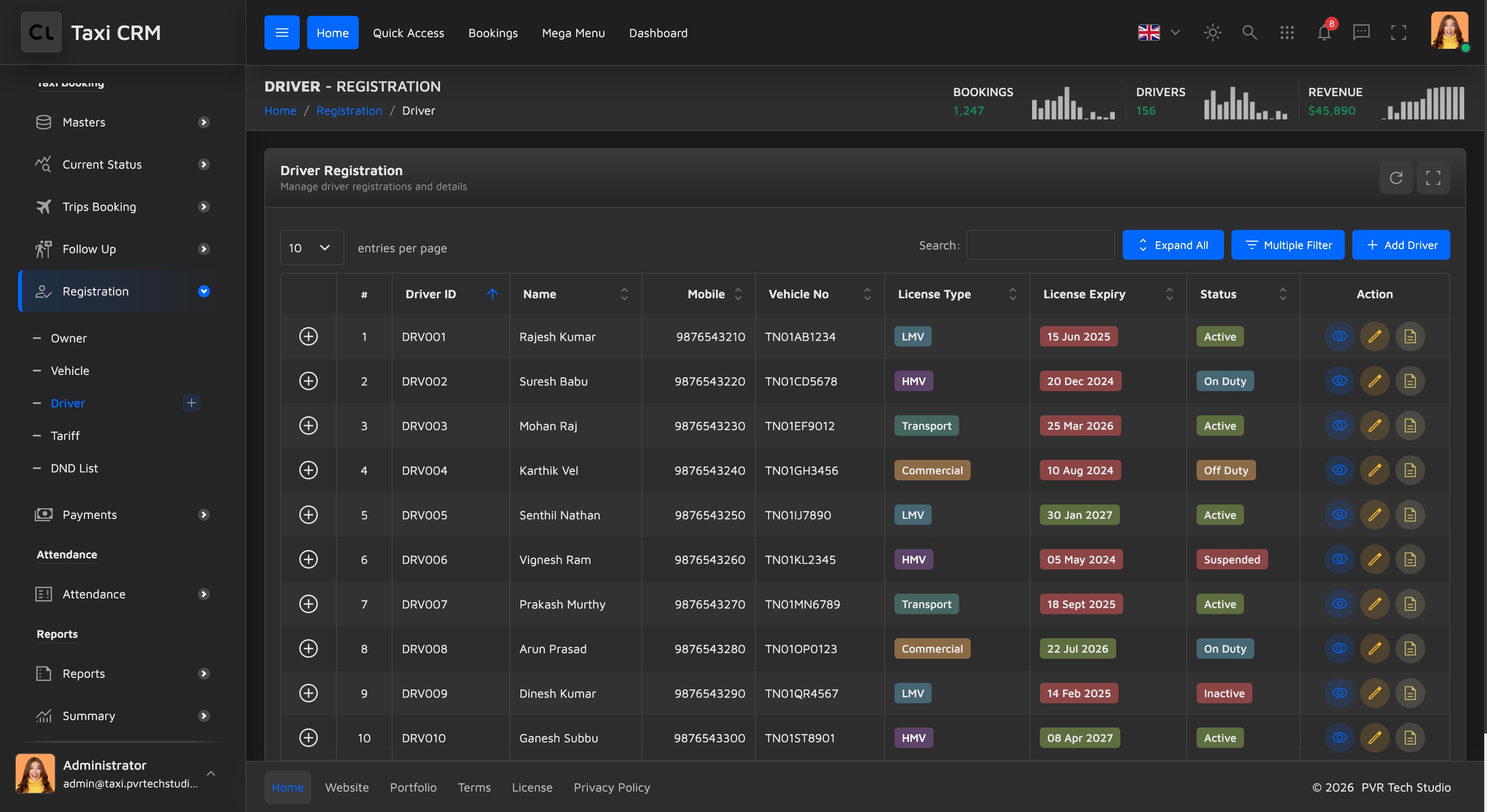The height and width of the screenshot is (812, 1487).
Task: Refresh the Driver Registration card
Action: pos(1396,178)
